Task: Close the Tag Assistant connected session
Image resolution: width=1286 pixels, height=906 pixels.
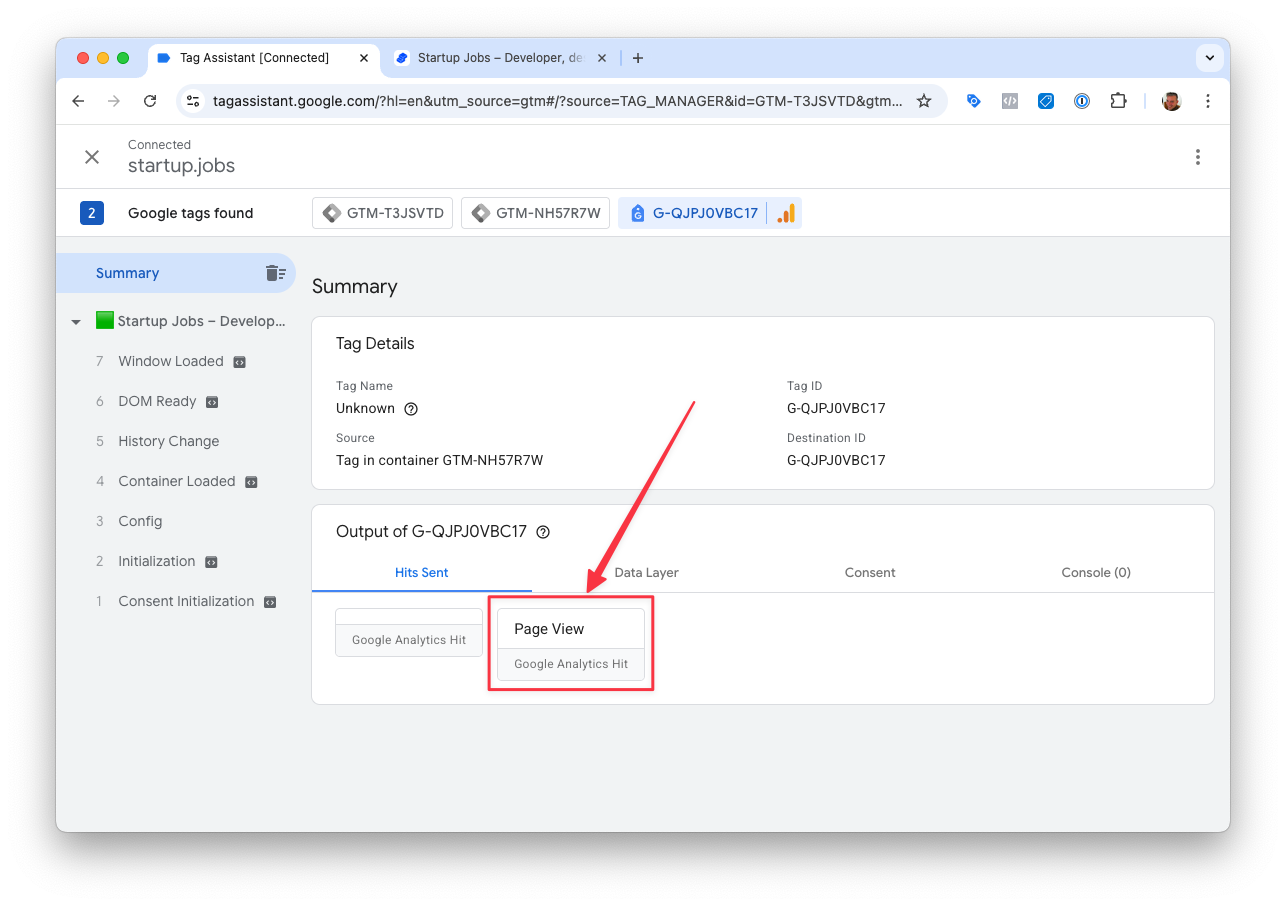Action: pyautogui.click(x=92, y=157)
